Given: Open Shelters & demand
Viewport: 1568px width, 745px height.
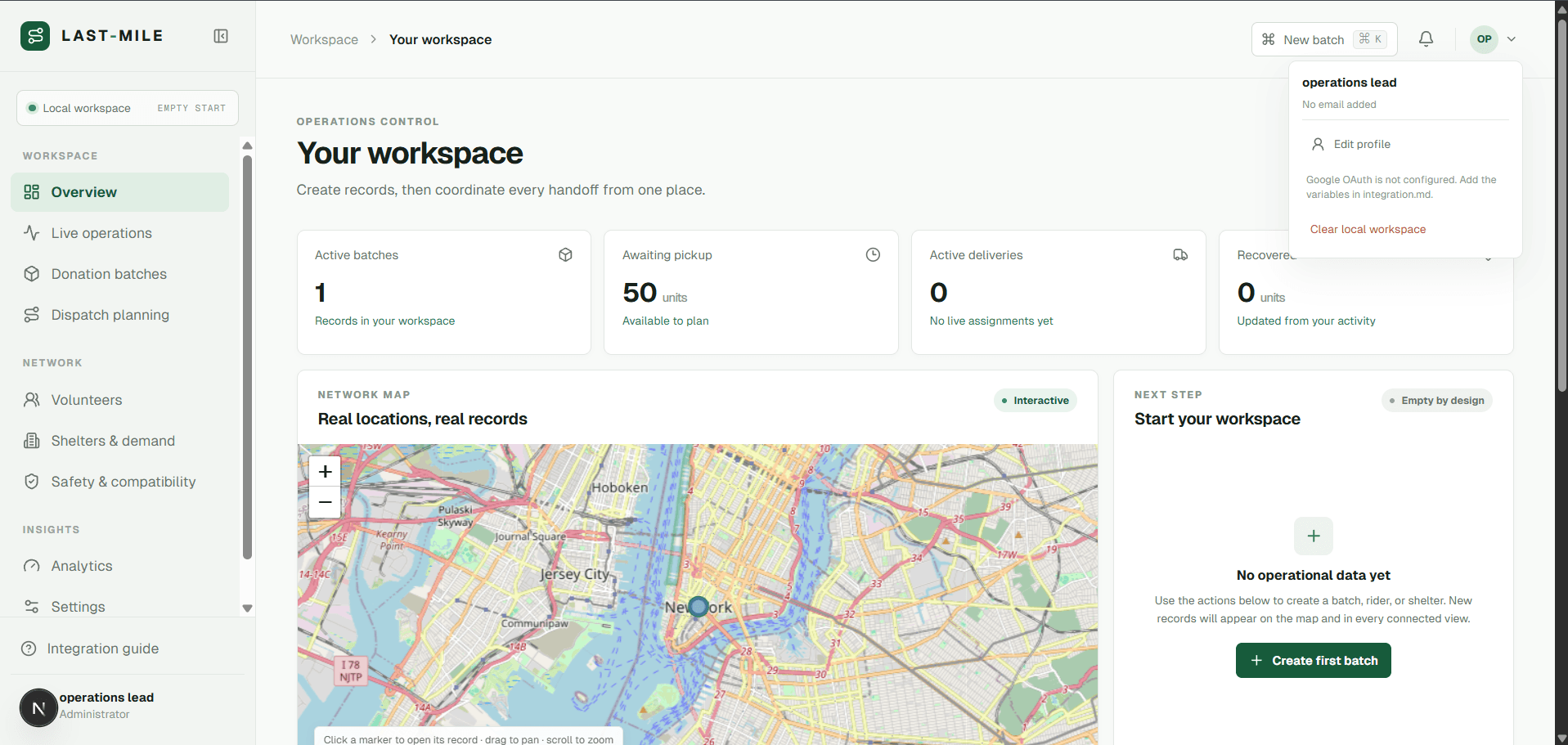Looking at the screenshot, I should point(120,441).
